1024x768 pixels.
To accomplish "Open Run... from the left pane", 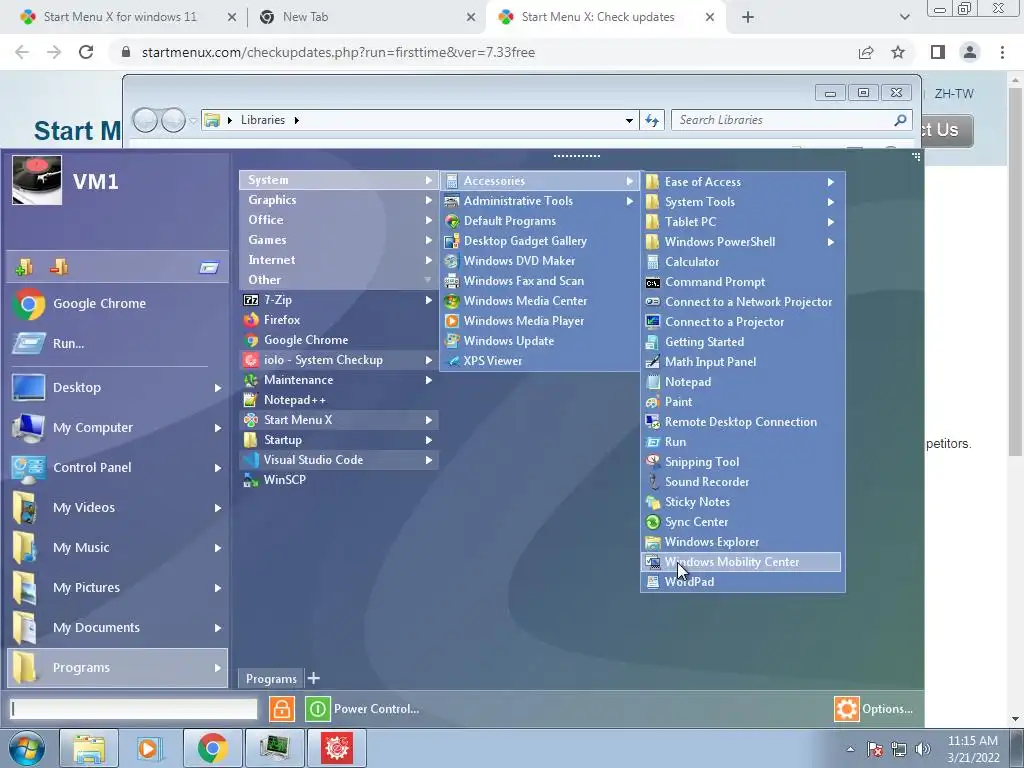I will tap(118, 344).
